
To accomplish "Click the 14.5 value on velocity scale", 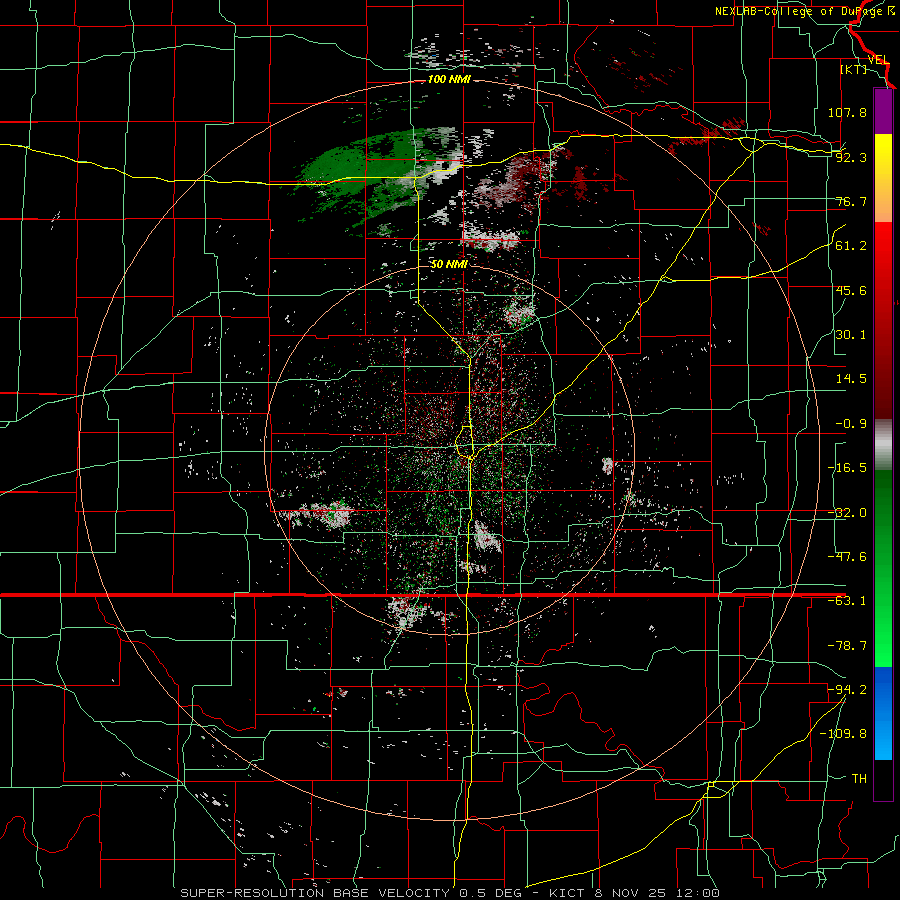I will point(851,379).
